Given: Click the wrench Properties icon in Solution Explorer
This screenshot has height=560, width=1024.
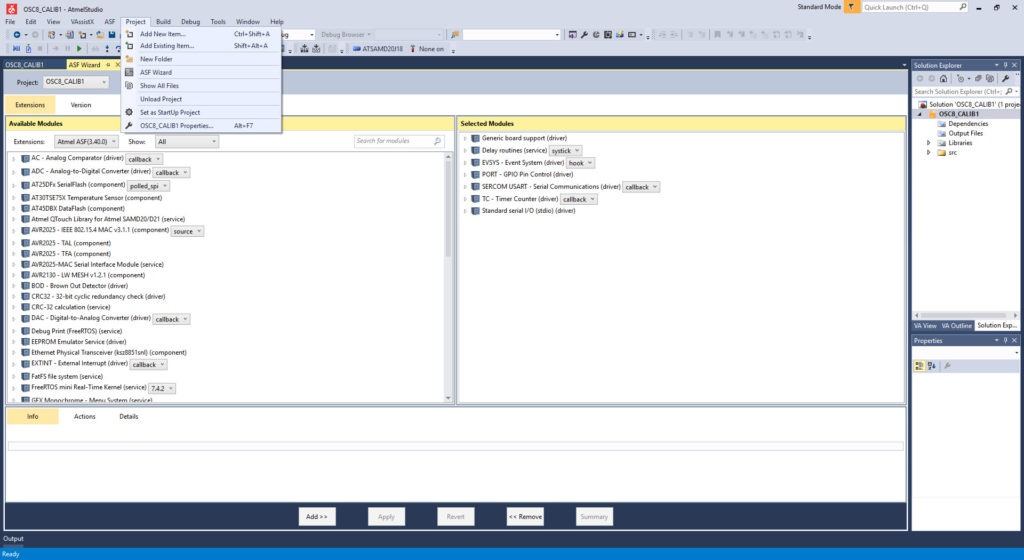Looking at the screenshot, I should [x=1006, y=78].
